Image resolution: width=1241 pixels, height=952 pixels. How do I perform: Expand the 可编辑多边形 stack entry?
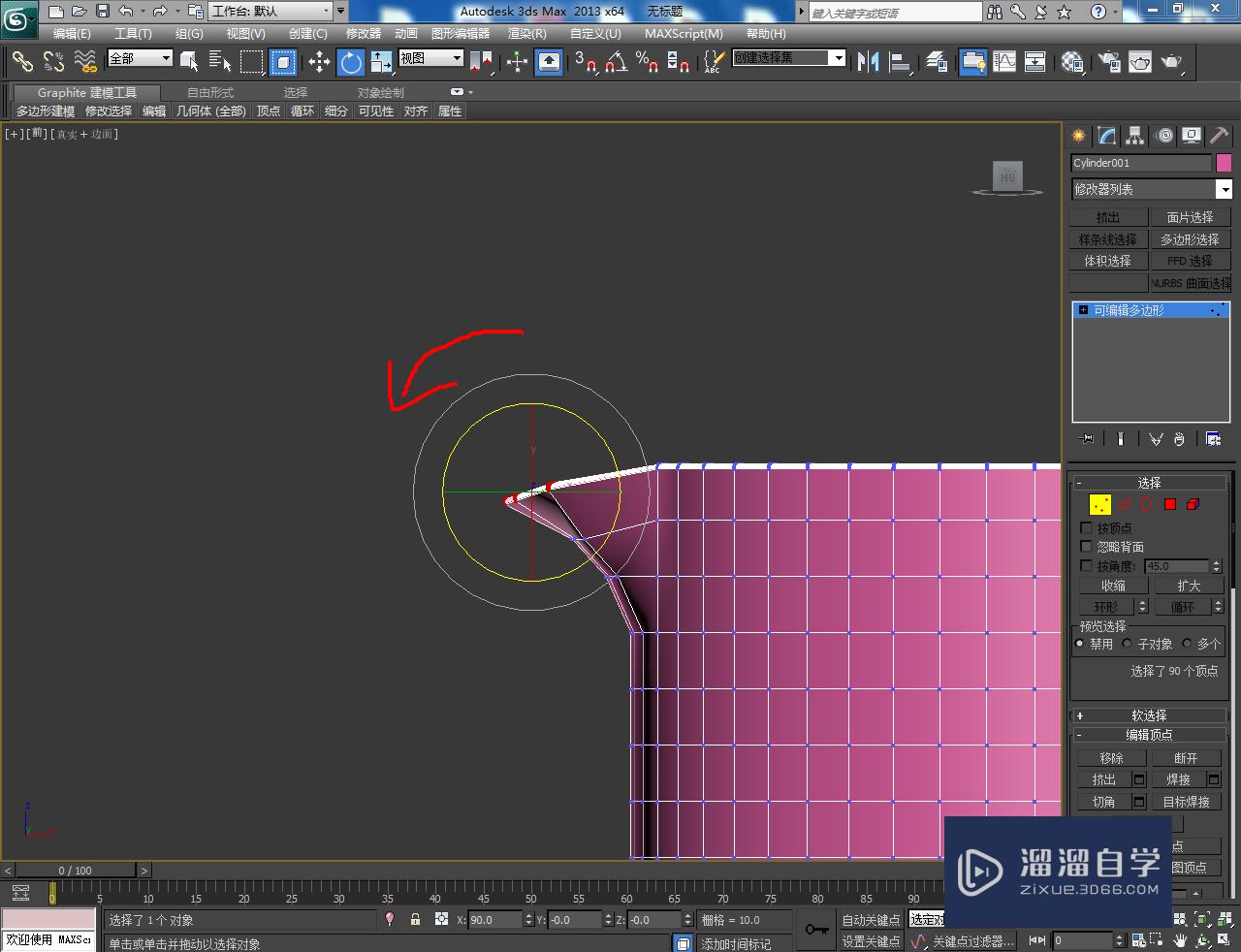pyautogui.click(x=1084, y=310)
